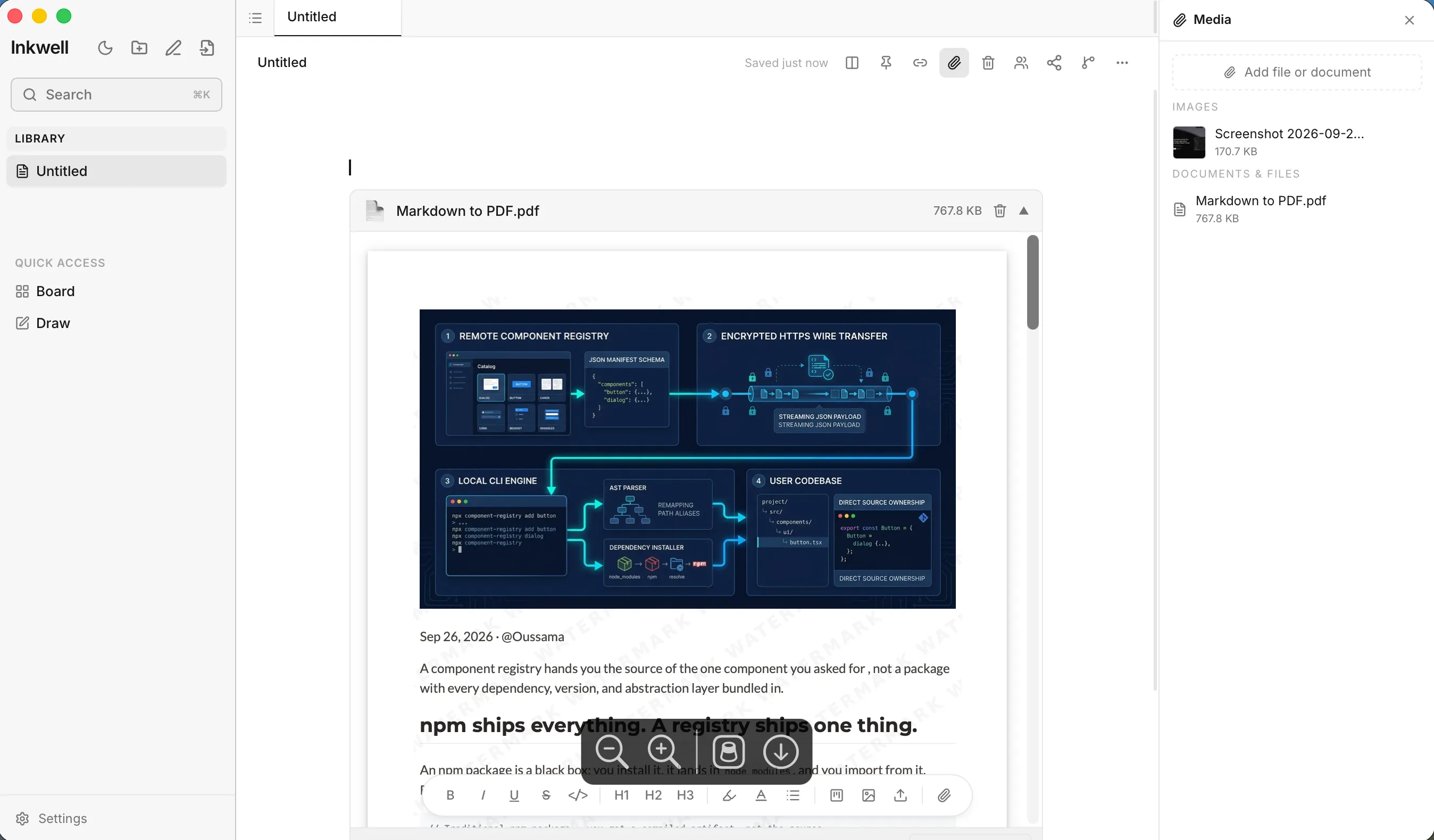Open the Untitled note in Library

coord(116,171)
